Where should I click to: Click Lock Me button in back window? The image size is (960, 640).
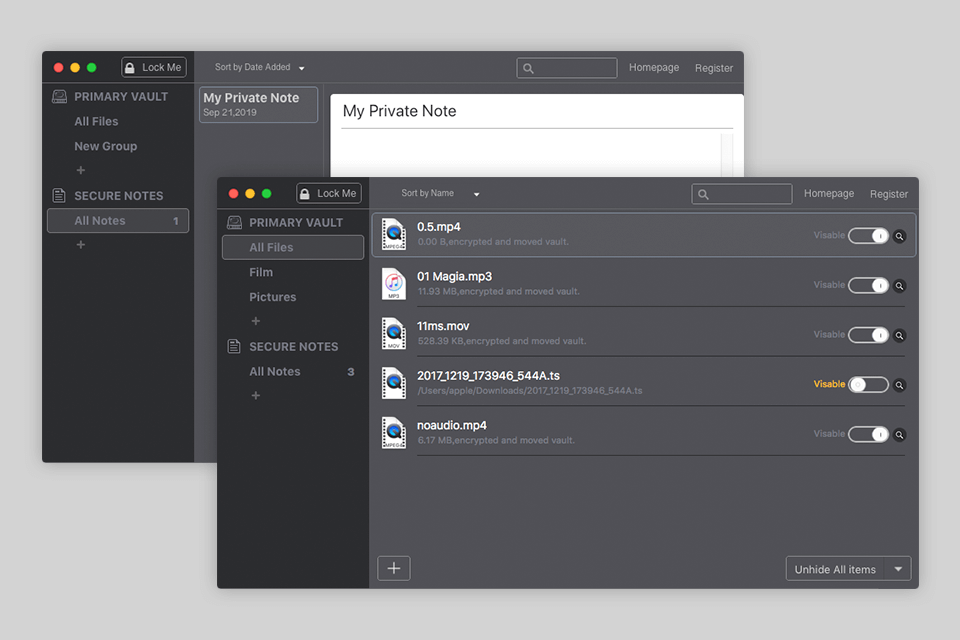click(154, 67)
